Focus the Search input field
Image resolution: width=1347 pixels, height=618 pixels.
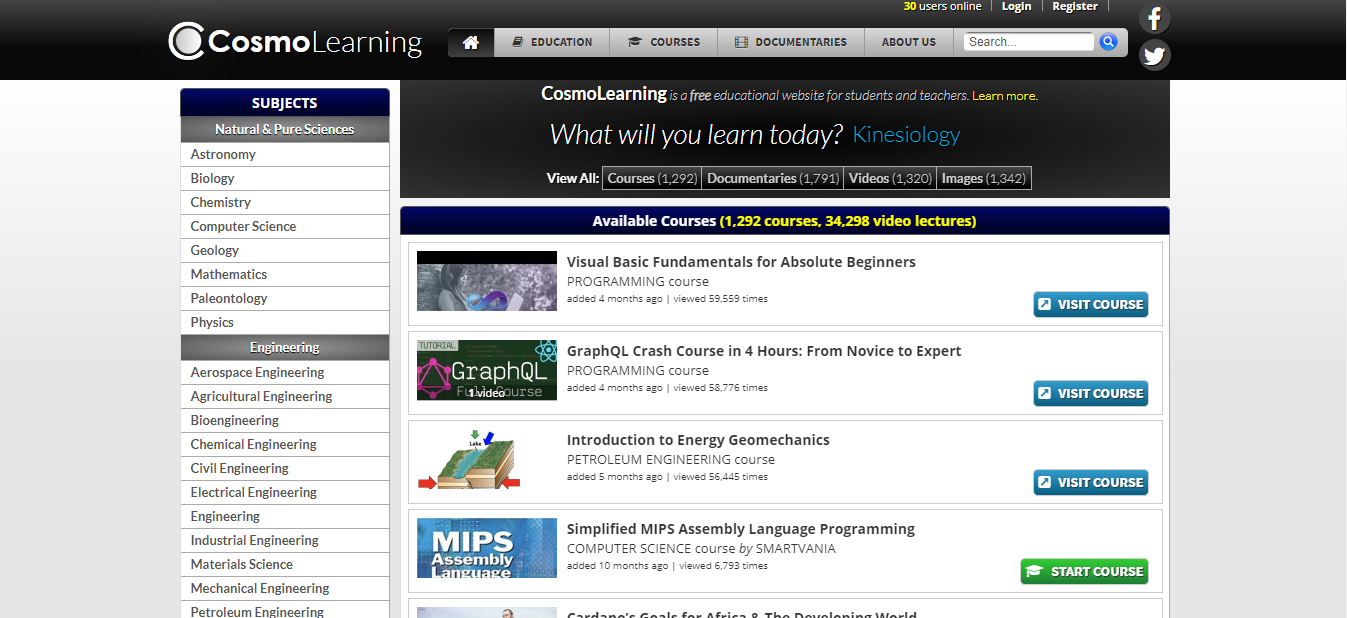pyautogui.click(x=1029, y=42)
